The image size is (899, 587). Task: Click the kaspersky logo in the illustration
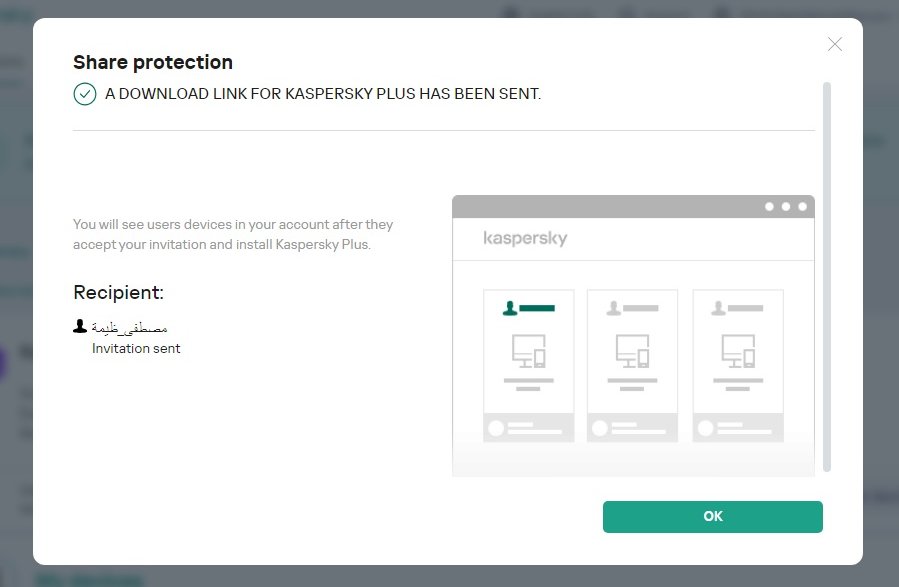(525, 239)
